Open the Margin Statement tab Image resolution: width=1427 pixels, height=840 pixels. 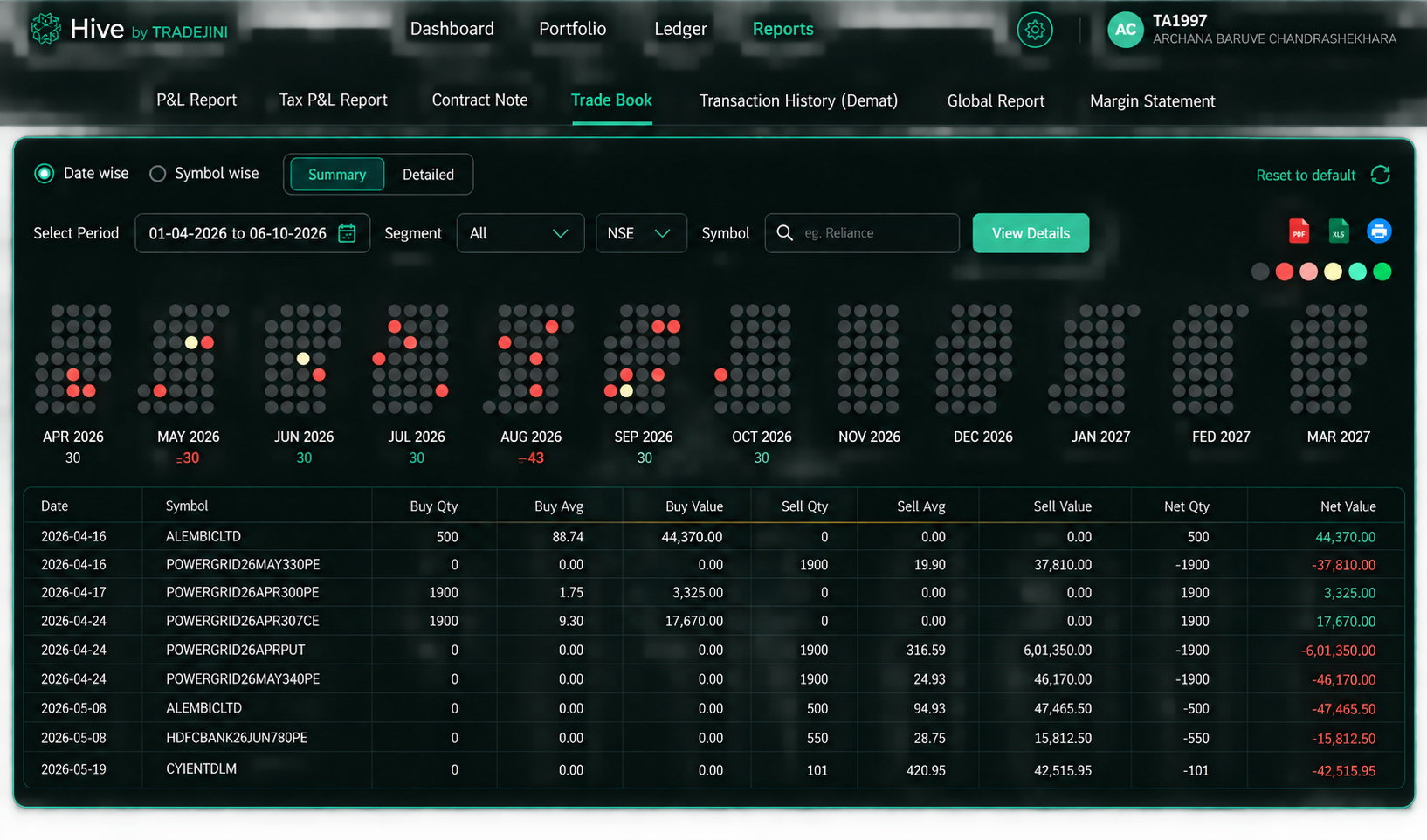1152,100
